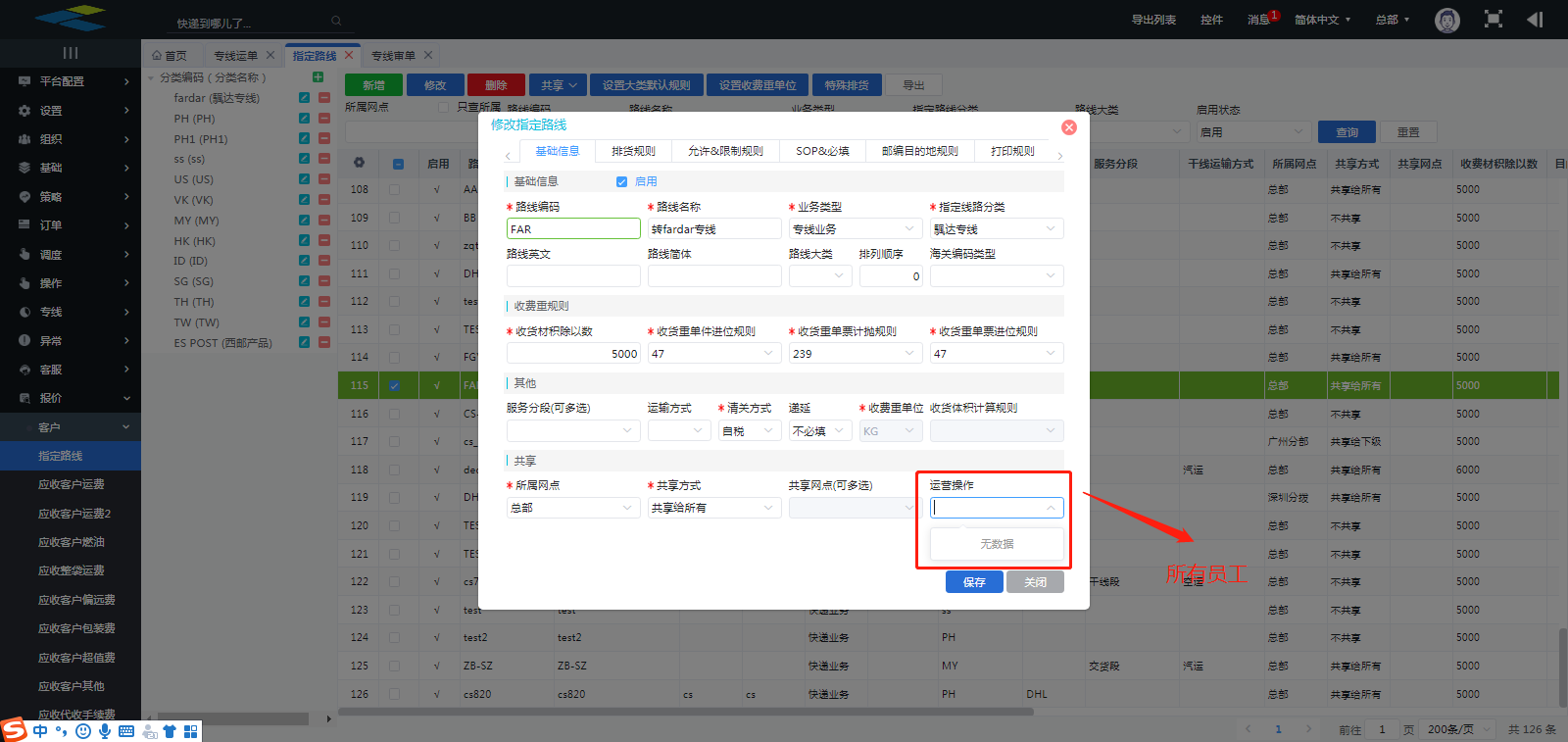Image resolution: width=1568 pixels, height=742 pixels.
Task: Click the blue 保存 button
Action: coord(974,582)
